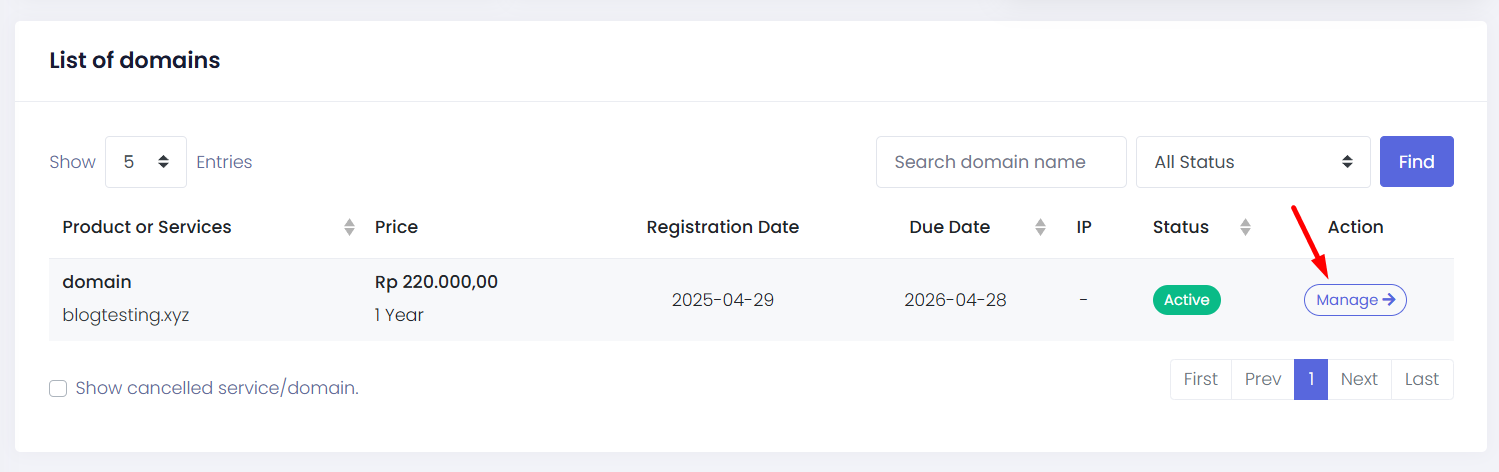Image resolution: width=1499 pixels, height=472 pixels.
Task: Click Prev pagination button
Action: click(x=1263, y=379)
